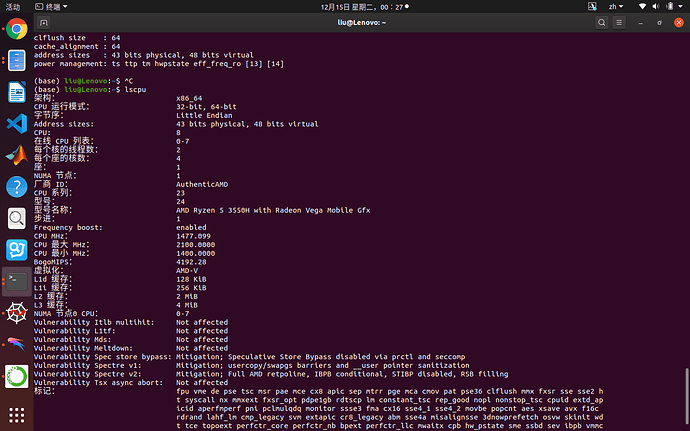This screenshot has height=431, width=690.
Task: Open the 终端 application menu
Action: (x=51, y=7)
